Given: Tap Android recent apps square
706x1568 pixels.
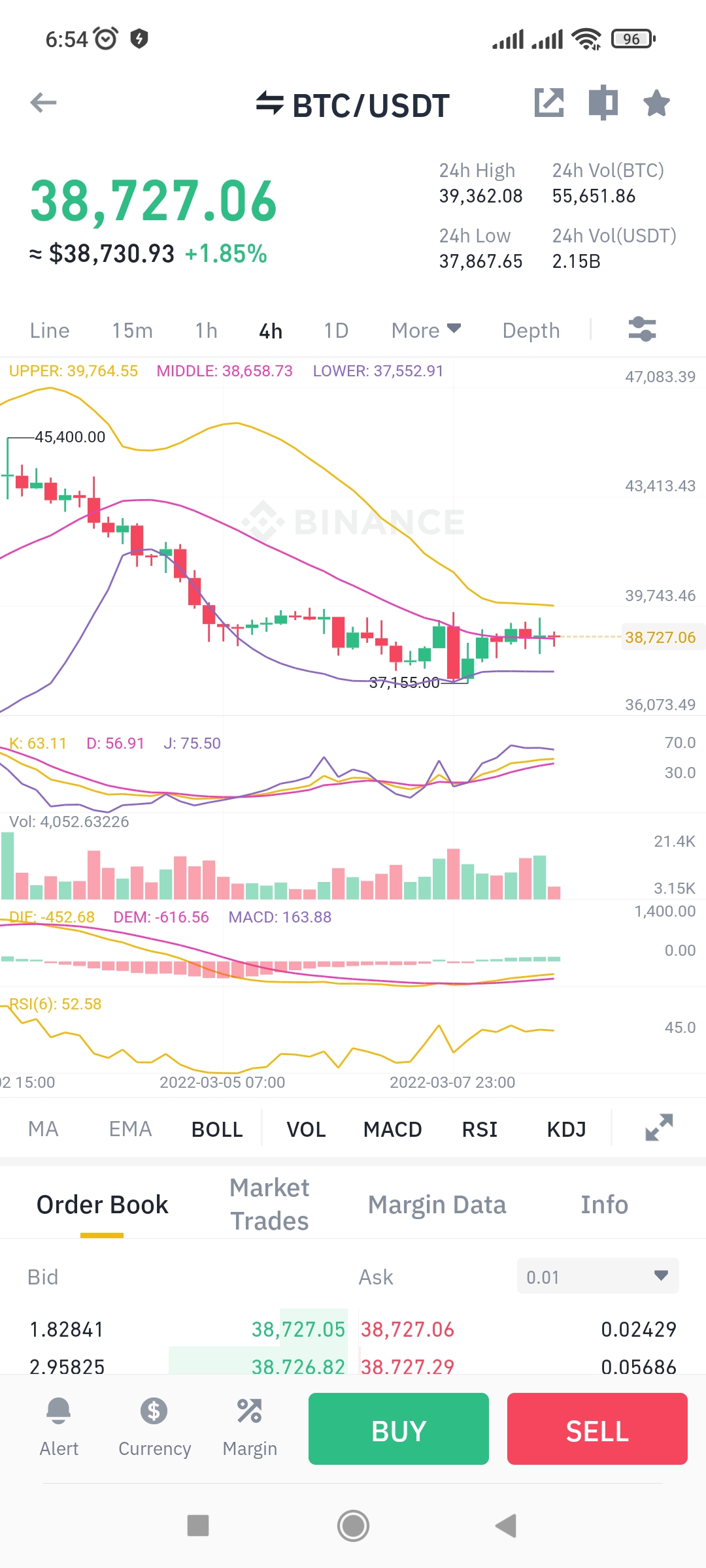Looking at the screenshot, I should [x=198, y=1526].
